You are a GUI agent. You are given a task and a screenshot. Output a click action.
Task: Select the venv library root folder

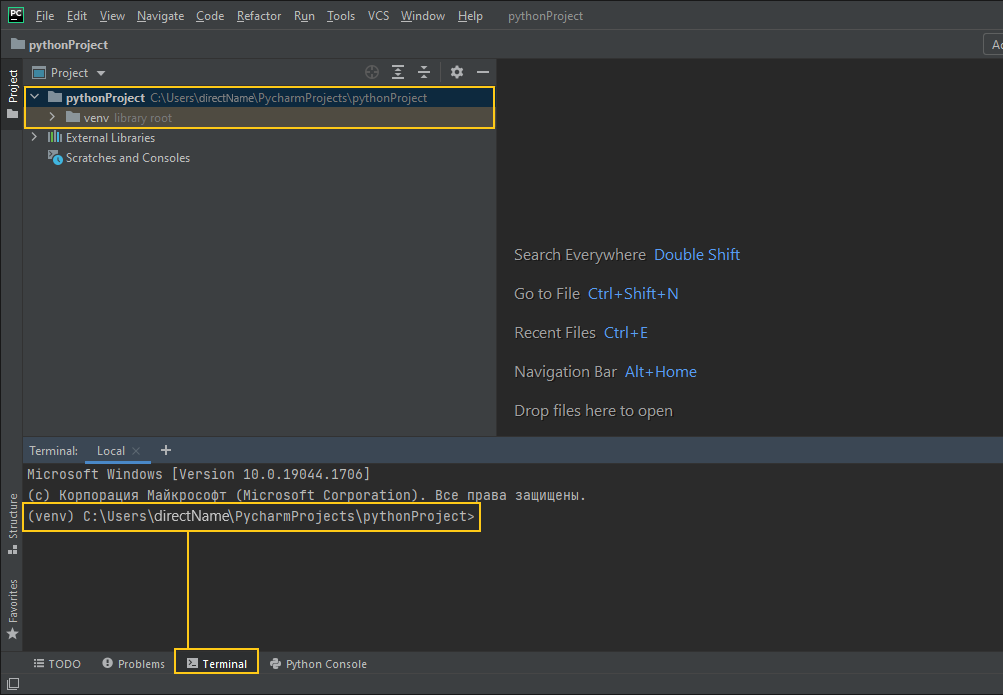tap(260, 118)
